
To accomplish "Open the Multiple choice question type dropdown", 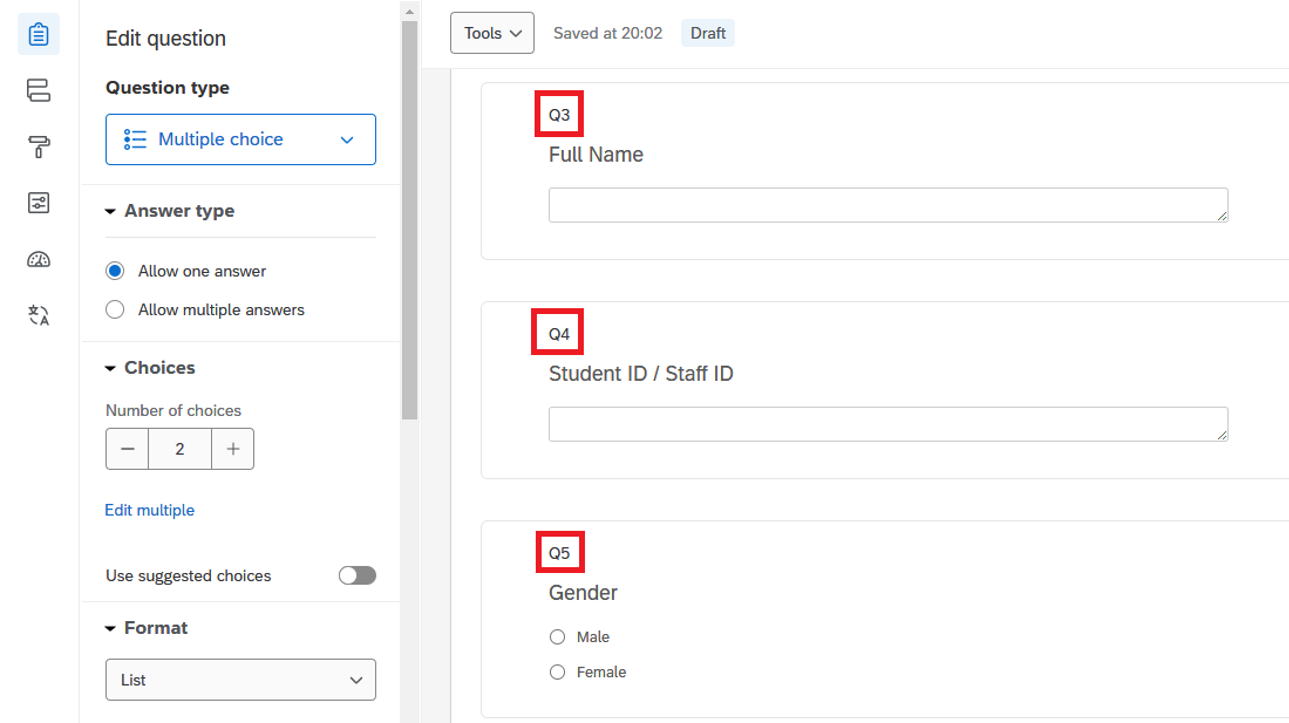I will (x=240, y=139).
